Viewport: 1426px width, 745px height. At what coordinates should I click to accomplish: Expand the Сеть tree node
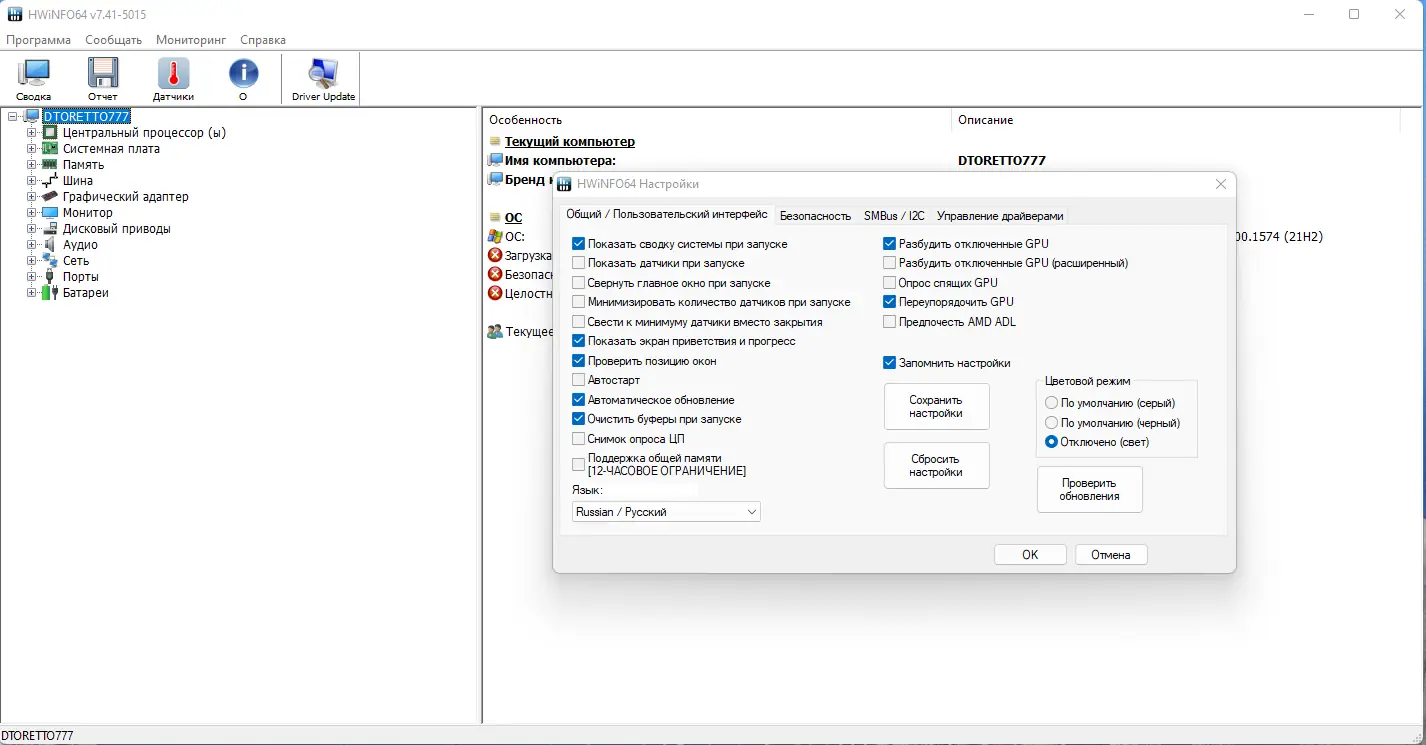(x=32, y=261)
